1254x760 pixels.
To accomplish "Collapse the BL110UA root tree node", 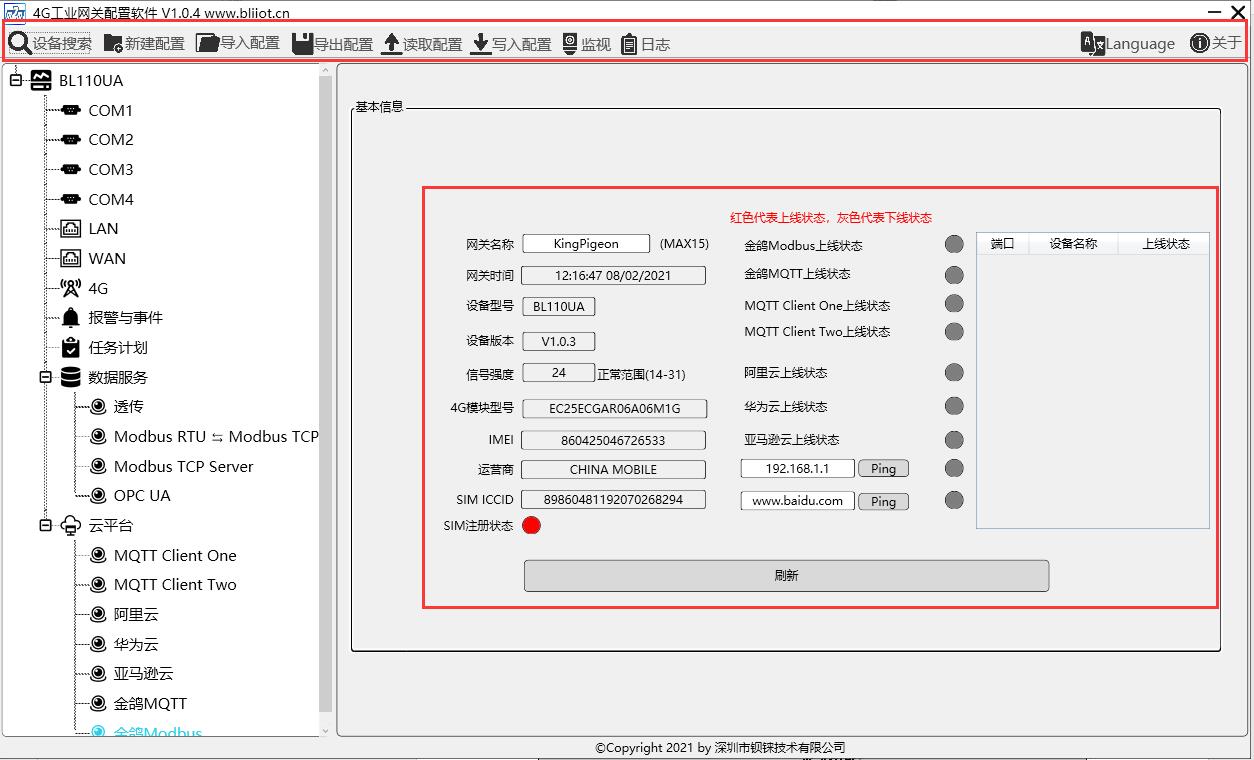I will pos(16,81).
